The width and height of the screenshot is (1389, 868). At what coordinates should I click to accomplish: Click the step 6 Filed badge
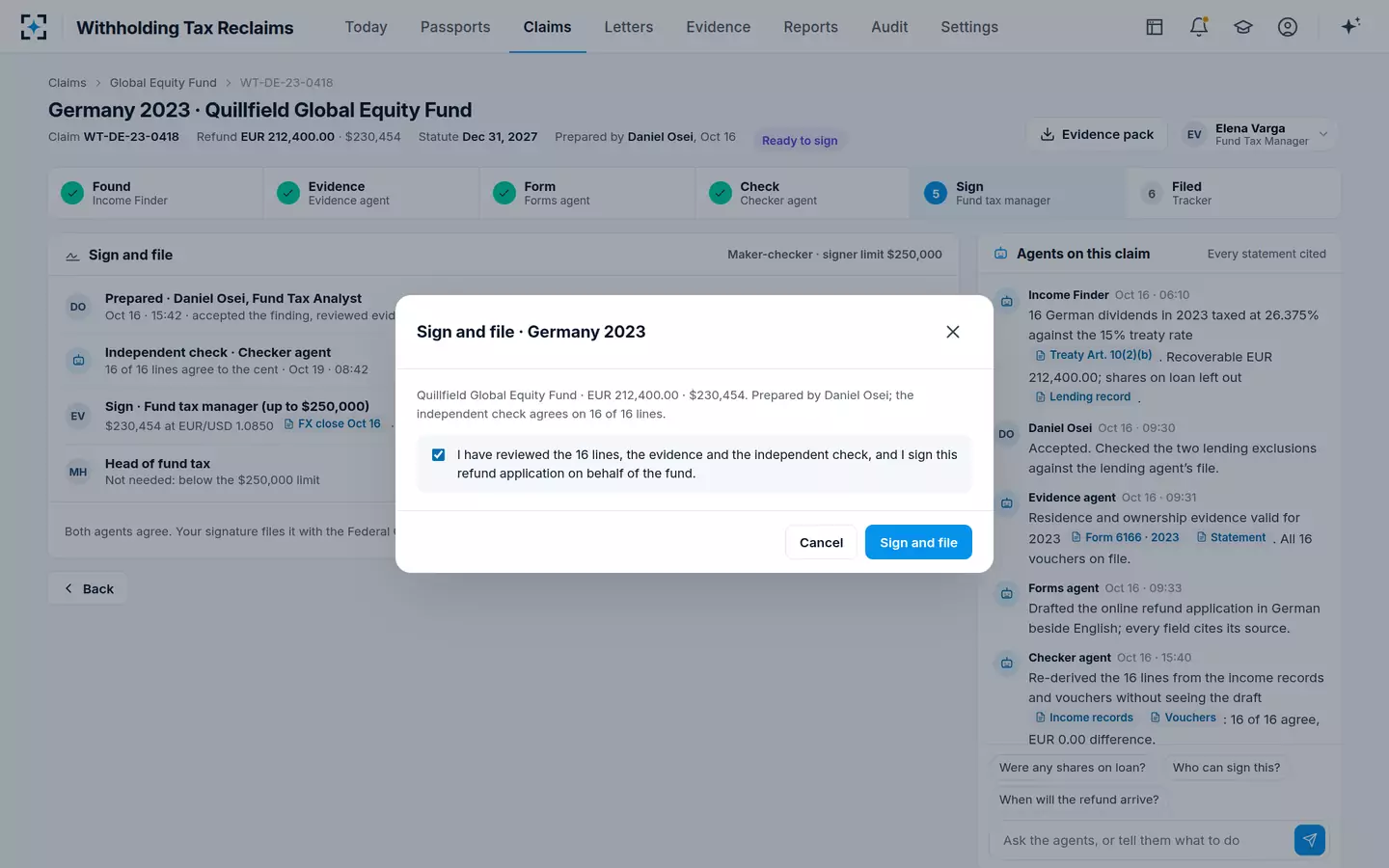click(1152, 193)
